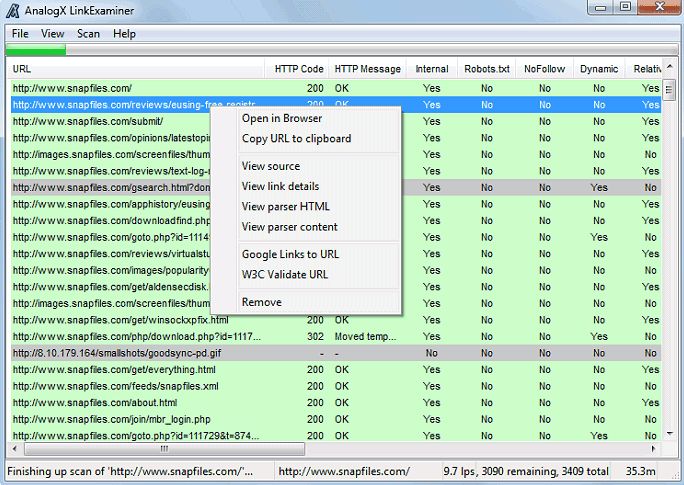Image resolution: width=684 pixels, height=485 pixels.
Task: Open the View menu
Action: [x=53, y=34]
